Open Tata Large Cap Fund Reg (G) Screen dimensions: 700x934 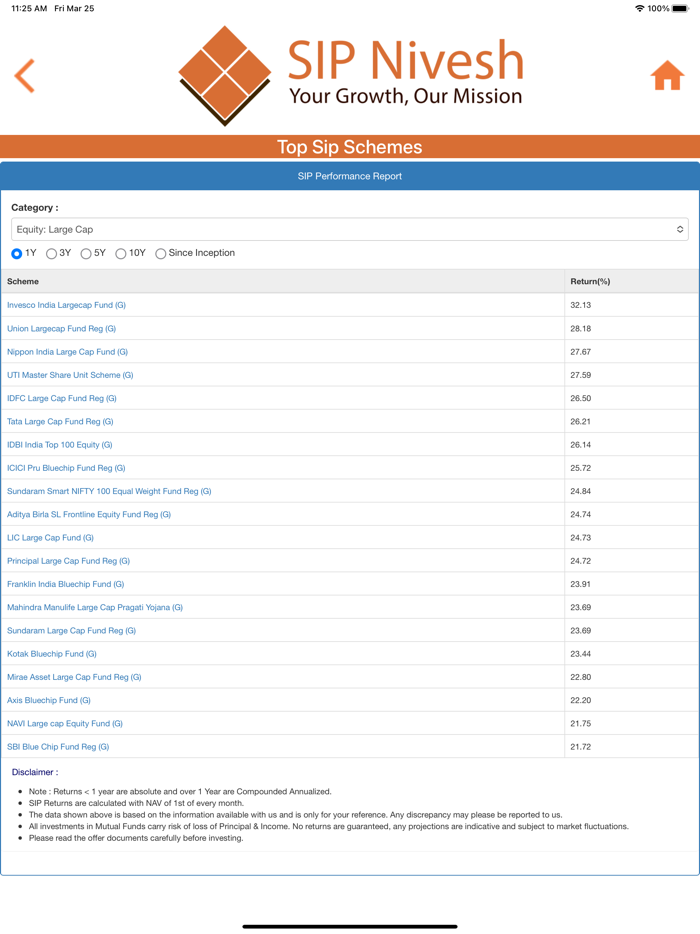click(x=60, y=421)
